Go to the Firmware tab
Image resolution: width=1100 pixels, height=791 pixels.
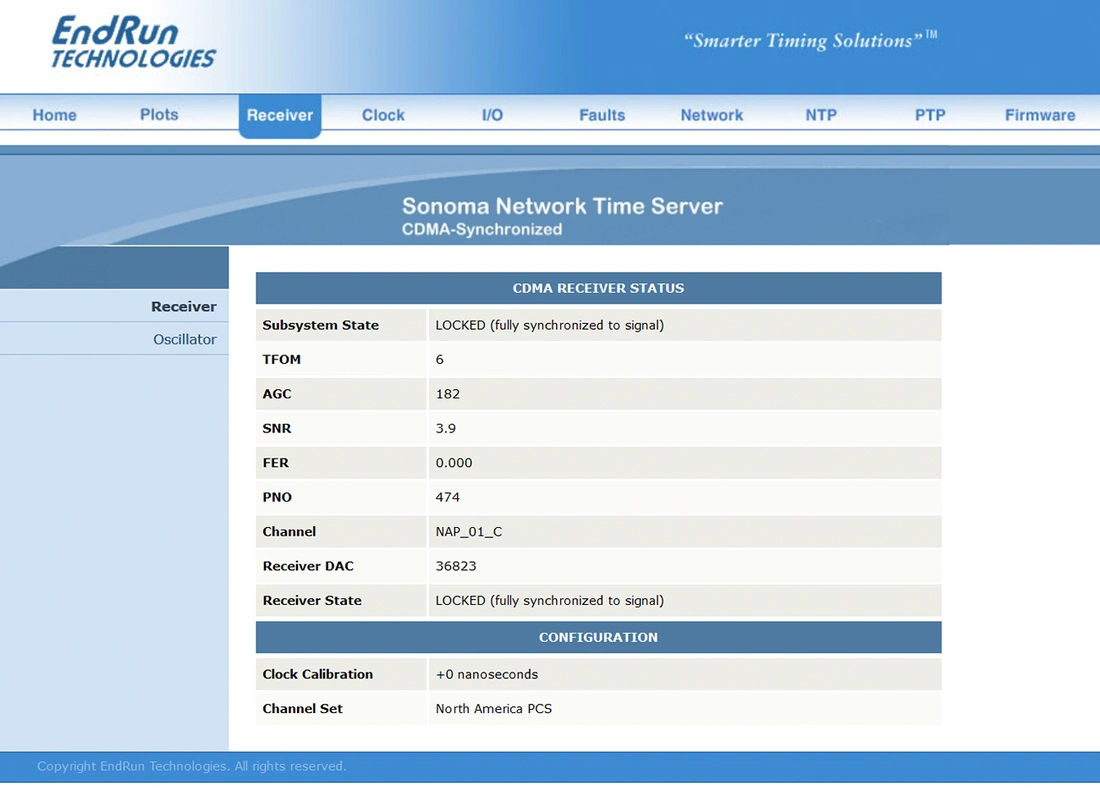point(1040,115)
